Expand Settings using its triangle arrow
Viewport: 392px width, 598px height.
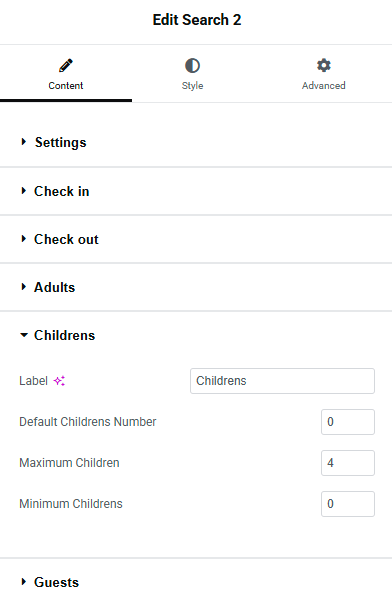(x=24, y=142)
